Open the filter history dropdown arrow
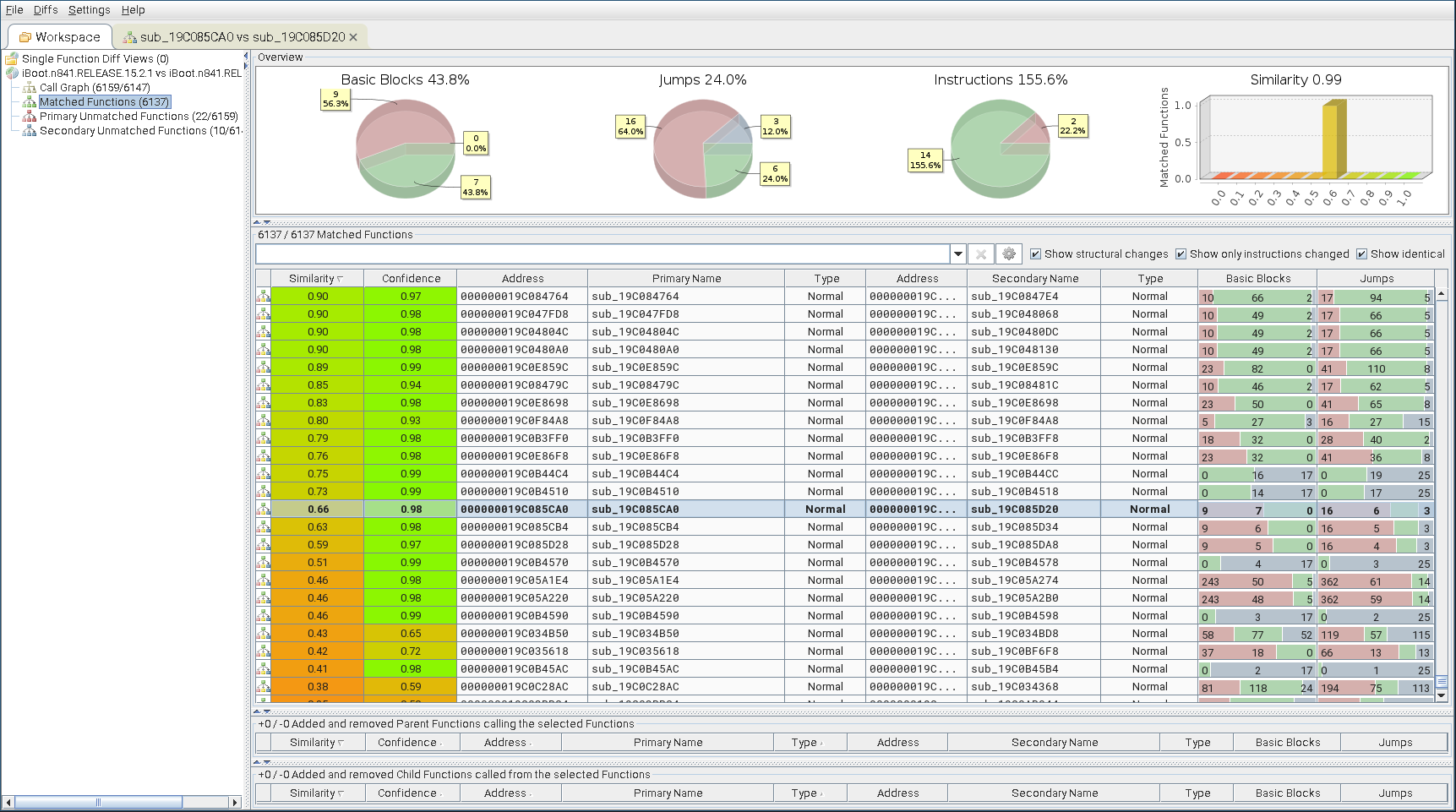This screenshot has width=1456, height=812. (957, 254)
